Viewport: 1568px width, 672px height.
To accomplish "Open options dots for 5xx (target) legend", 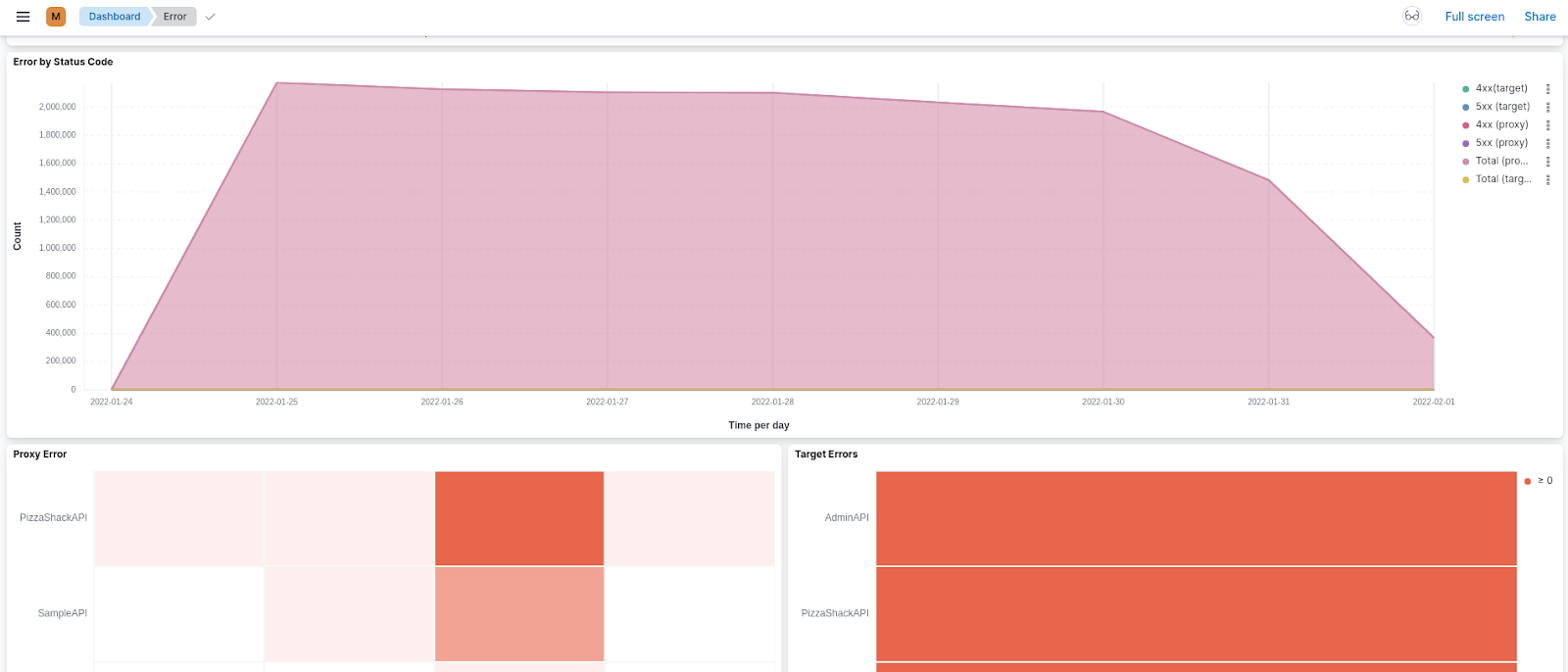I will (1547, 107).
